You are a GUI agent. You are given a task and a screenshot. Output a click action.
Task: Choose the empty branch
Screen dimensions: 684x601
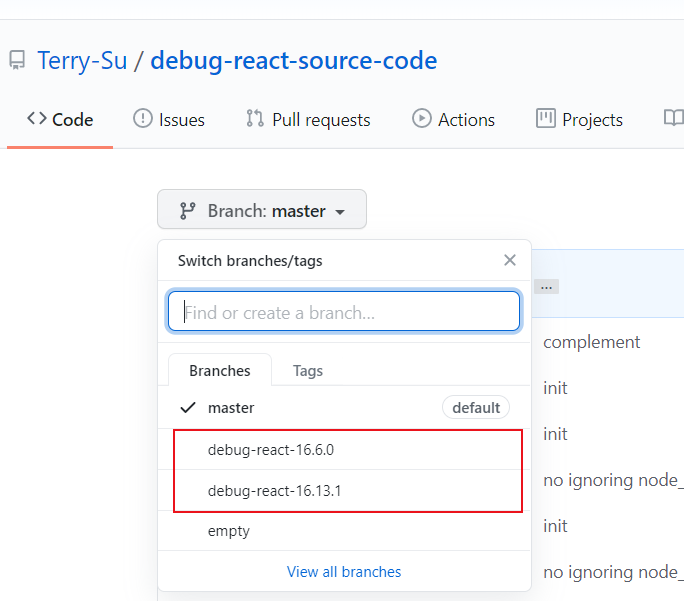229,531
